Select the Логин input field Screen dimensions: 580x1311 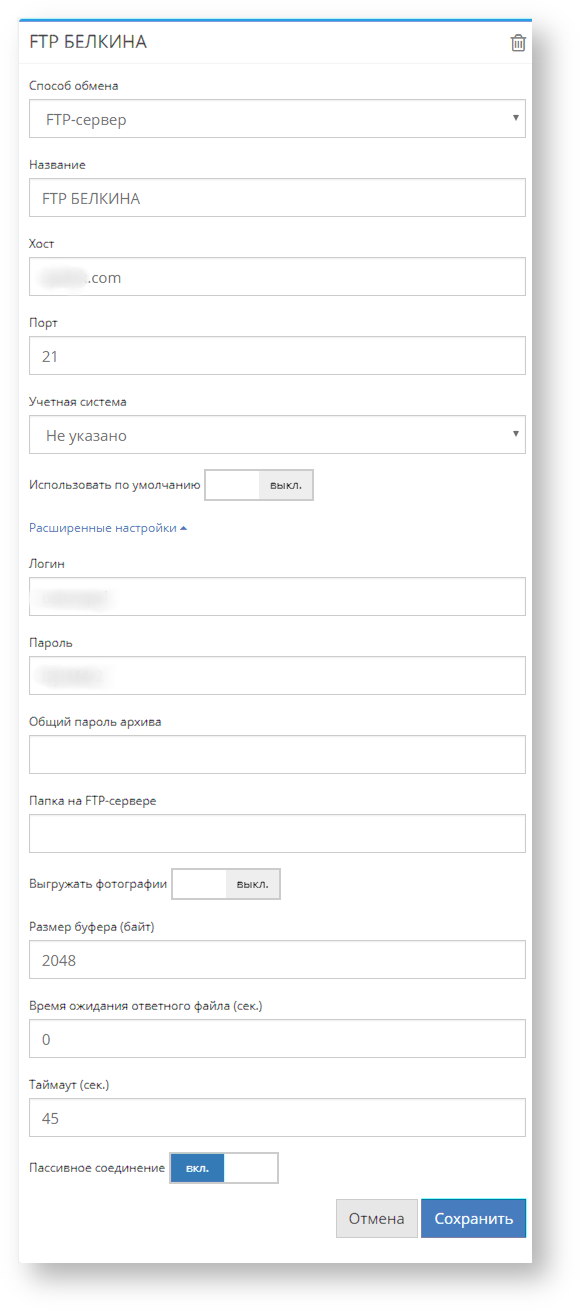coord(277,596)
